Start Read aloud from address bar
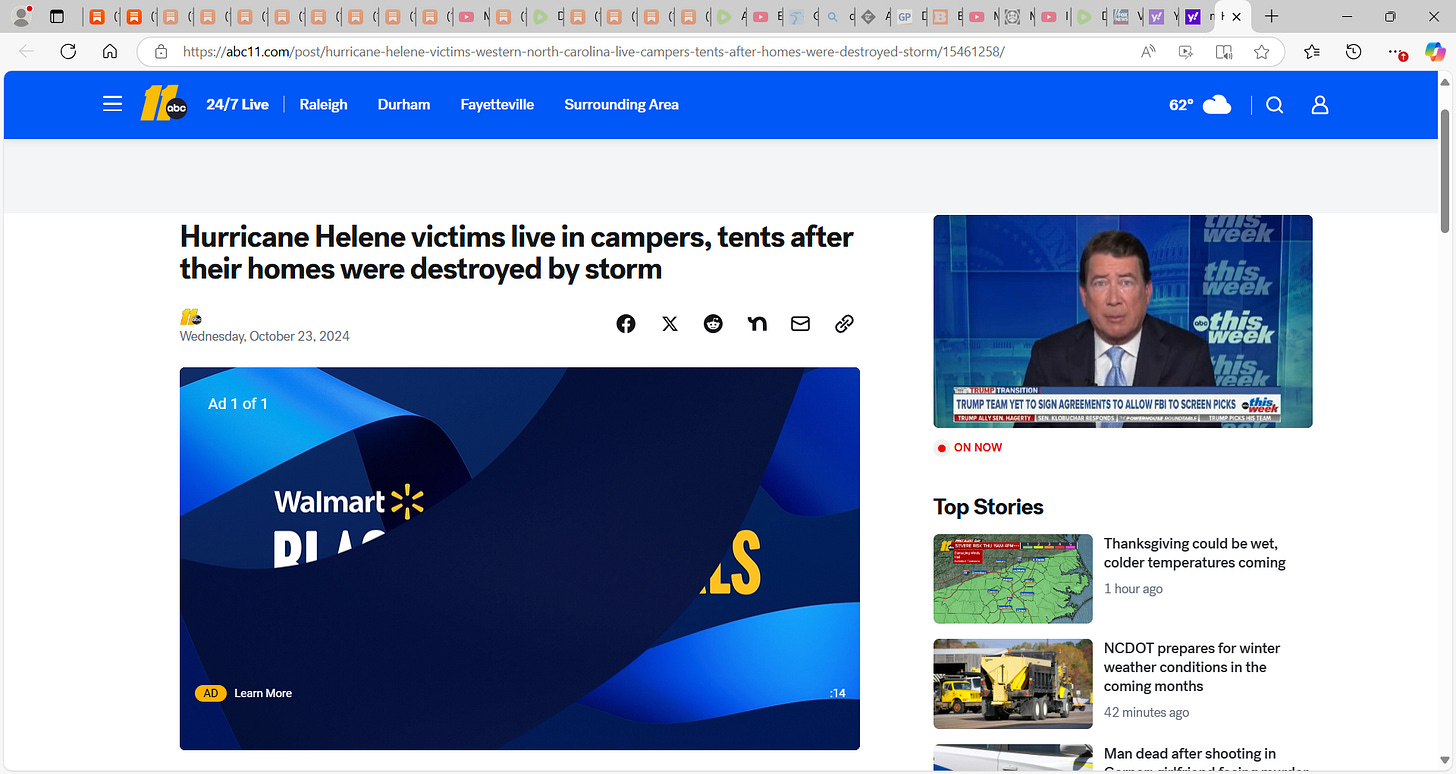This screenshot has width=1456, height=774. [1148, 51]
